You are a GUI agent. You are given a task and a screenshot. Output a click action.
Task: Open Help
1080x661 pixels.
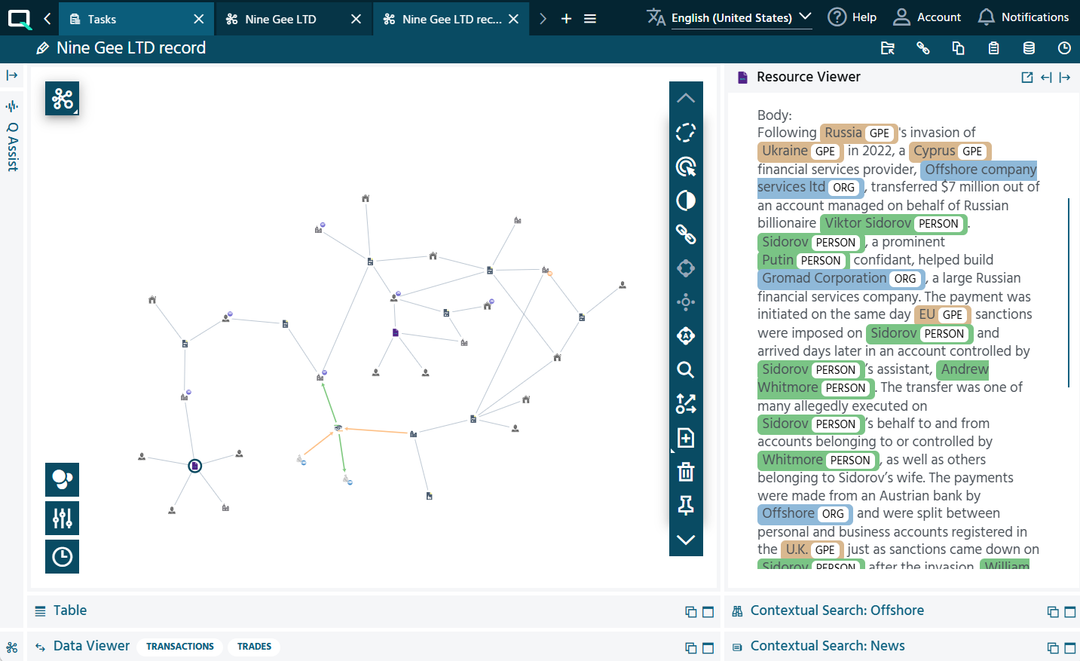[x=851, y=16]
